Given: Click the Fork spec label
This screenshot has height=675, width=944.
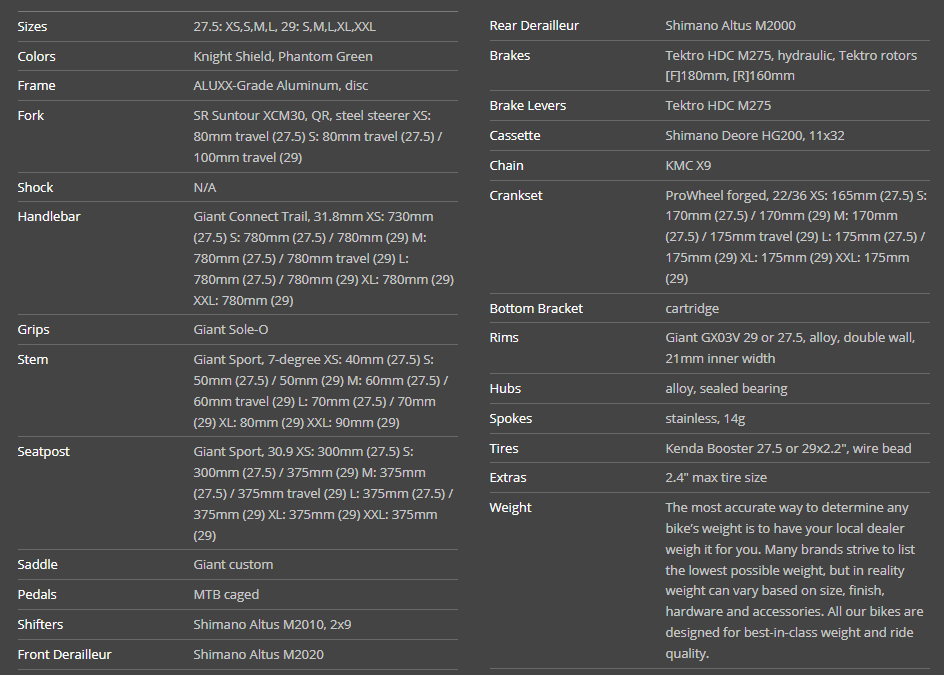Looking at the screenshot, I should tap(31, 116).
